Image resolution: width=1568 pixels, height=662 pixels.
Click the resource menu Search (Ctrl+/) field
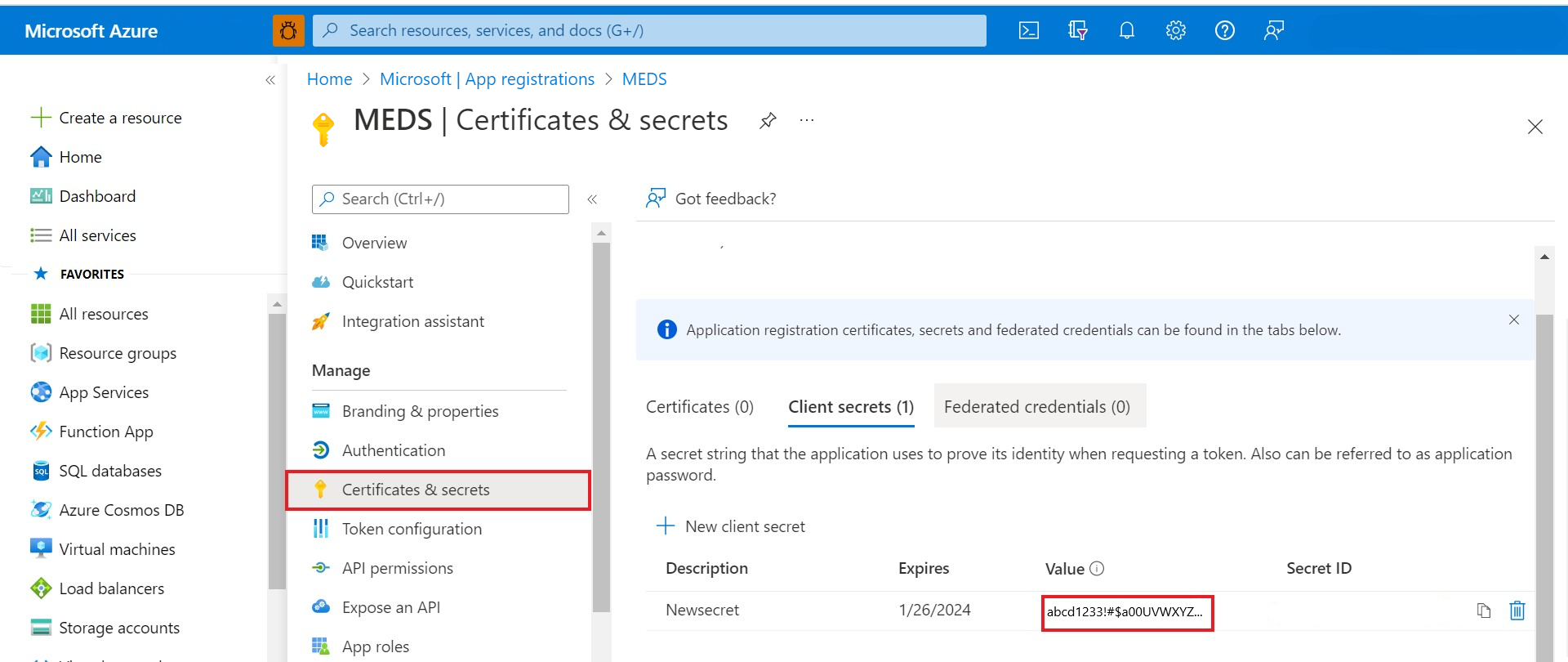pyautogui.click(x=440, y=199)
